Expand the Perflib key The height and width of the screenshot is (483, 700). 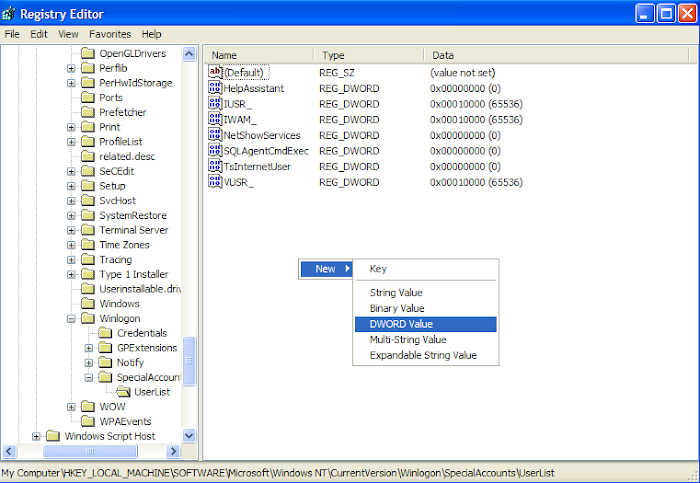click(71, 68)
